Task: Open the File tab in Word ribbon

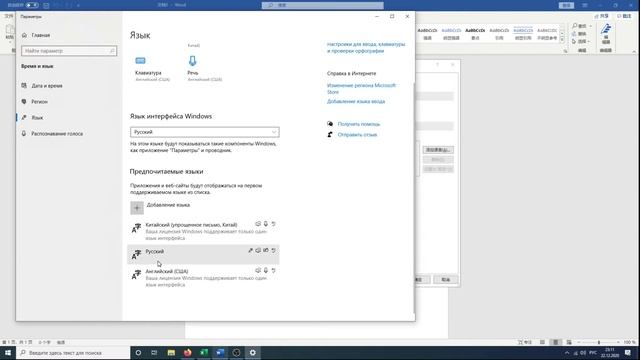Action: pos(9,16)
